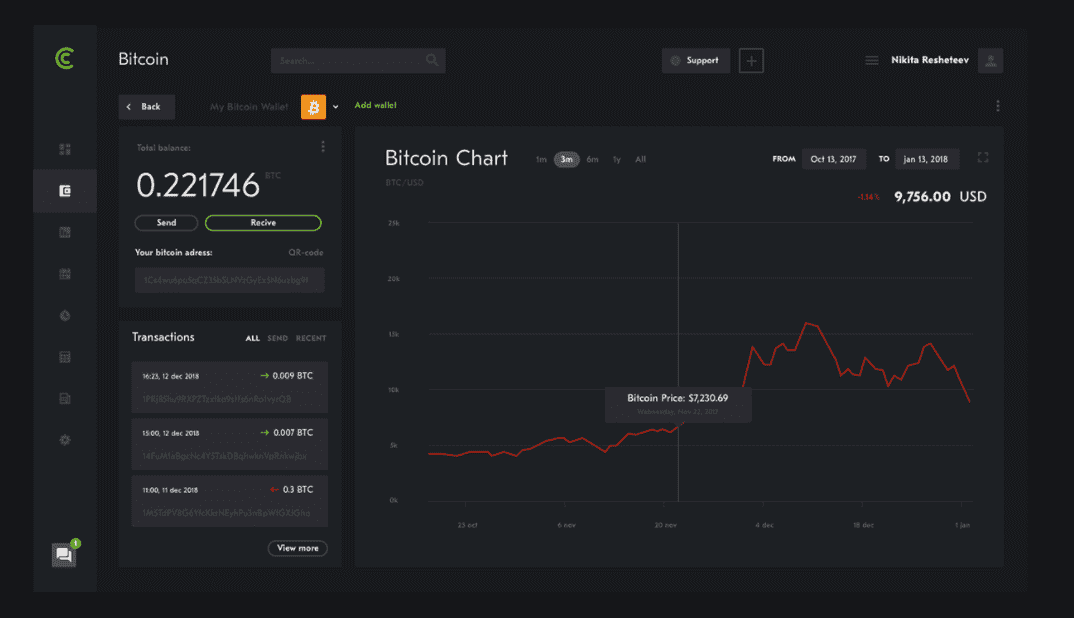The width and height of the screenshot is (1074, 618).
Task: Open the TO date jan 13, 2018 picker
Action: tap(926, 159)
